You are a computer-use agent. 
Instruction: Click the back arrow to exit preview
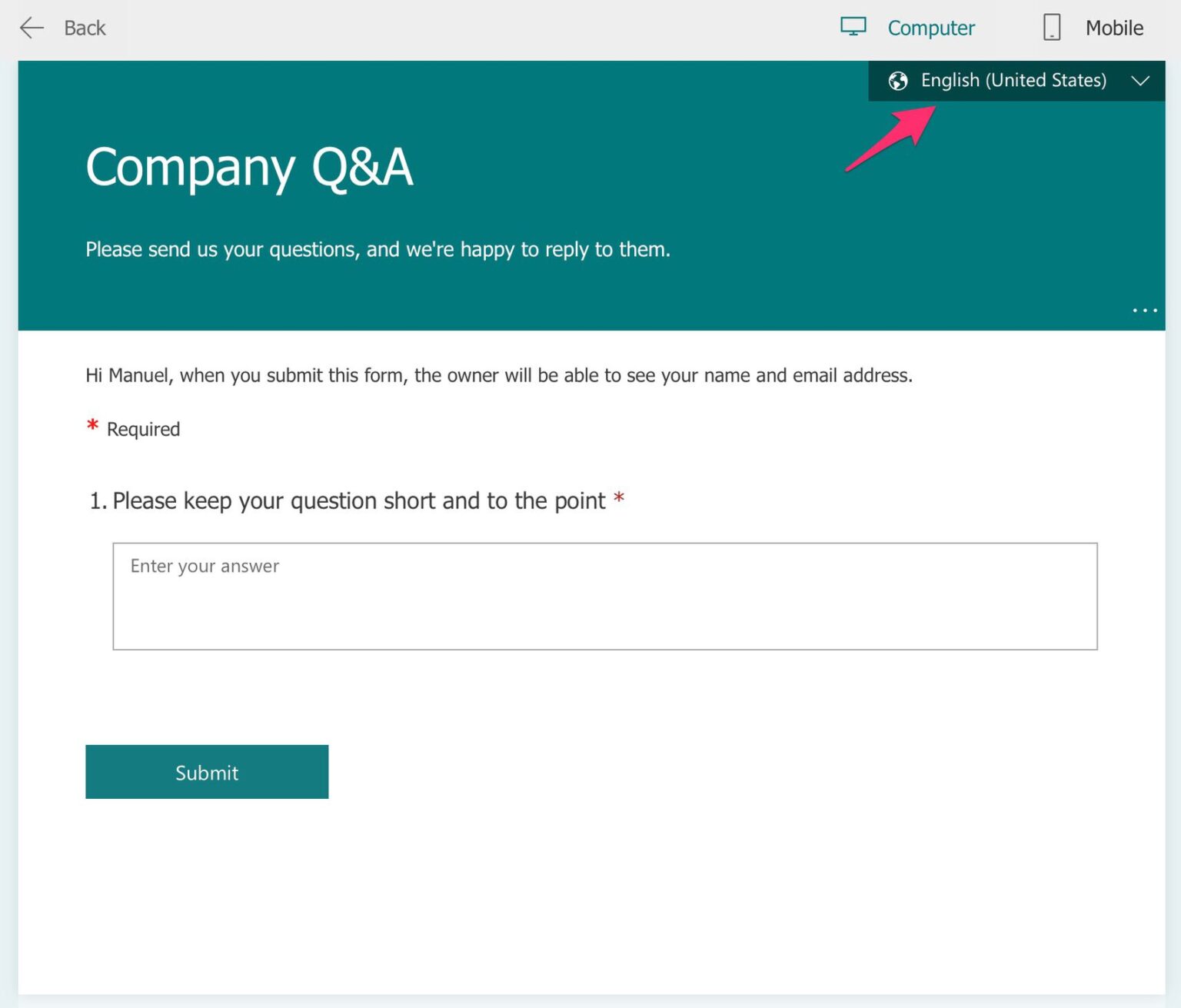(x=32, y=28)
